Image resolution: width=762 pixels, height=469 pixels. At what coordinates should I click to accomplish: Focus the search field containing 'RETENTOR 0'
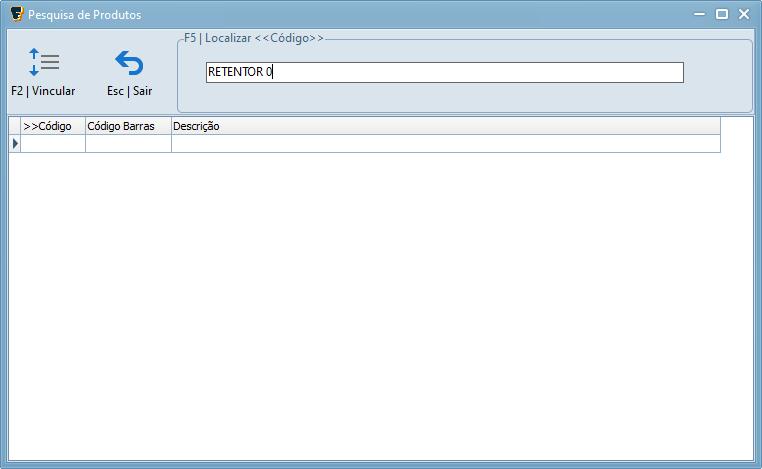(x=444, y=73)
